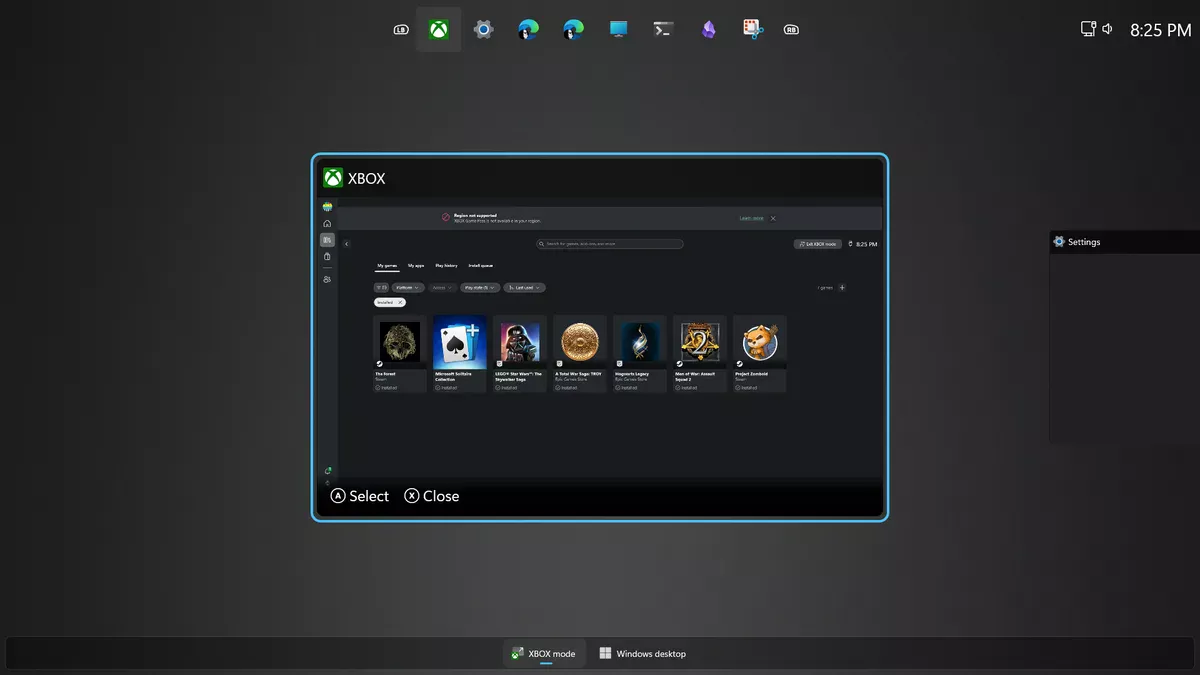This screenshot has width=1200, height=675.
Task: Open the network status icon in system tray
Action: point(1089,29)
